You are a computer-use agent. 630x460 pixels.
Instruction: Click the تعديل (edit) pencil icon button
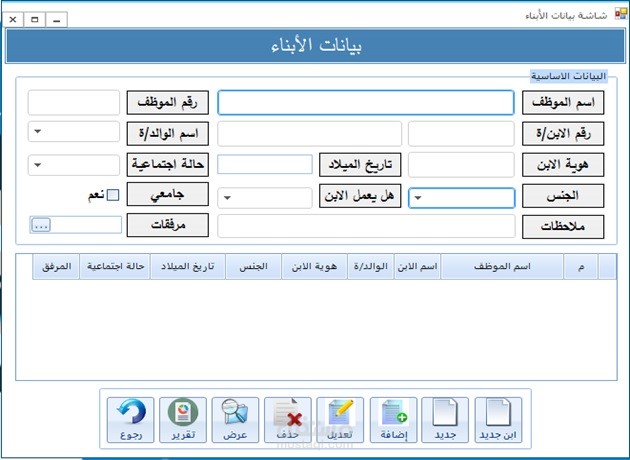point(340,420)
